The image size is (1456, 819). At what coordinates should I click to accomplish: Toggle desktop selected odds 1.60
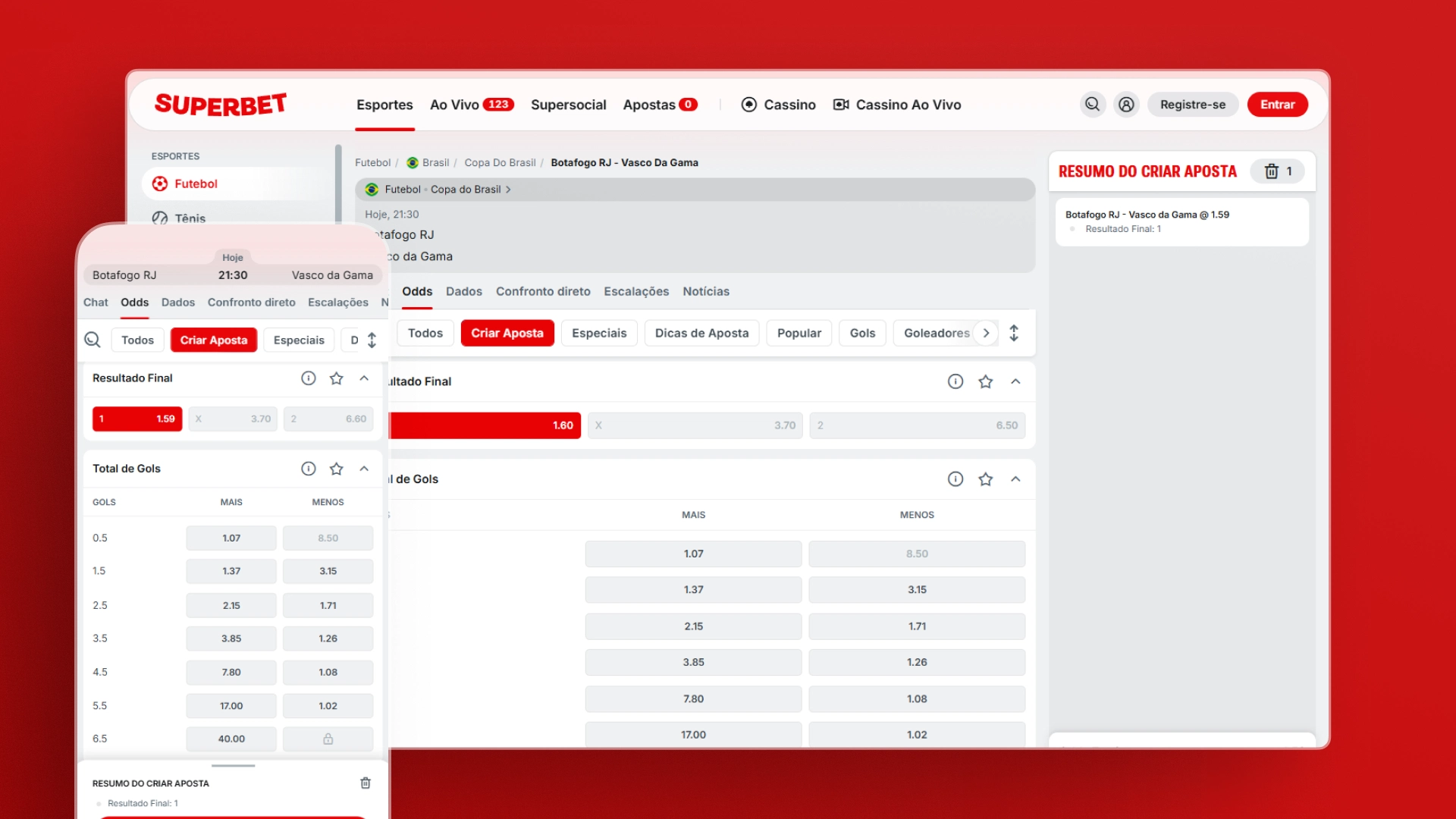[x=485, y=425]
